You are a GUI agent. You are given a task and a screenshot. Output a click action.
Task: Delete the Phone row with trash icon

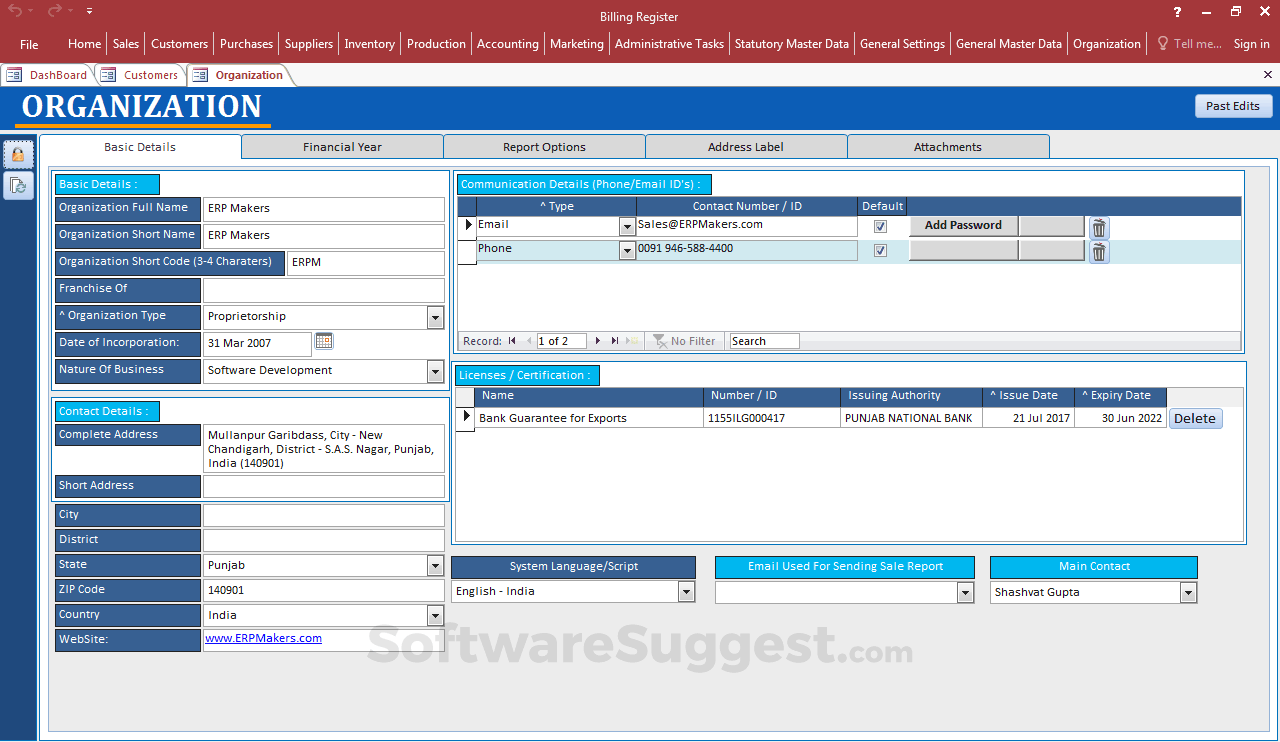(1099, 252)
